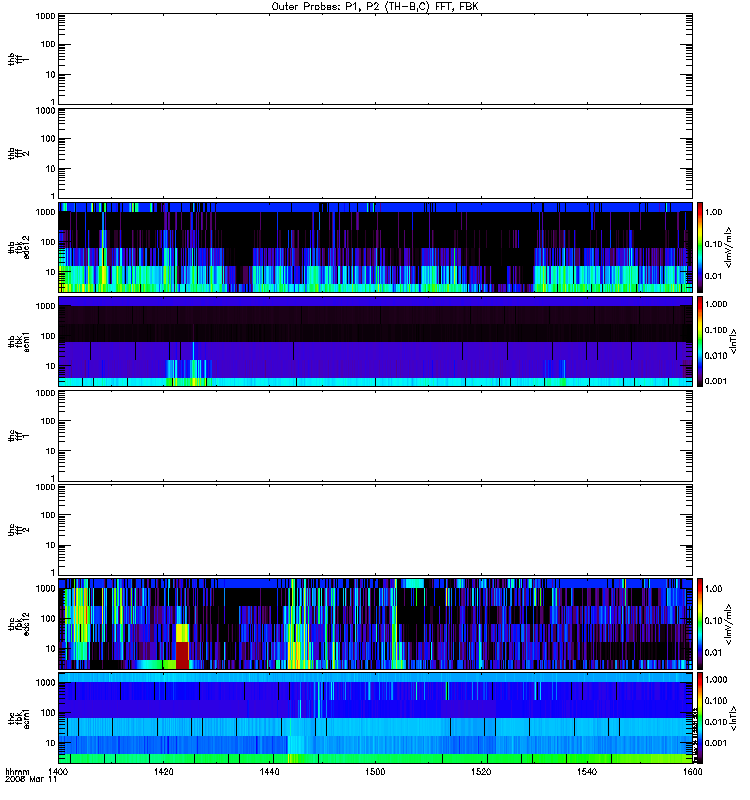
Task: Click the thb fbk edc12 color bar
Action: click(700, 247)
